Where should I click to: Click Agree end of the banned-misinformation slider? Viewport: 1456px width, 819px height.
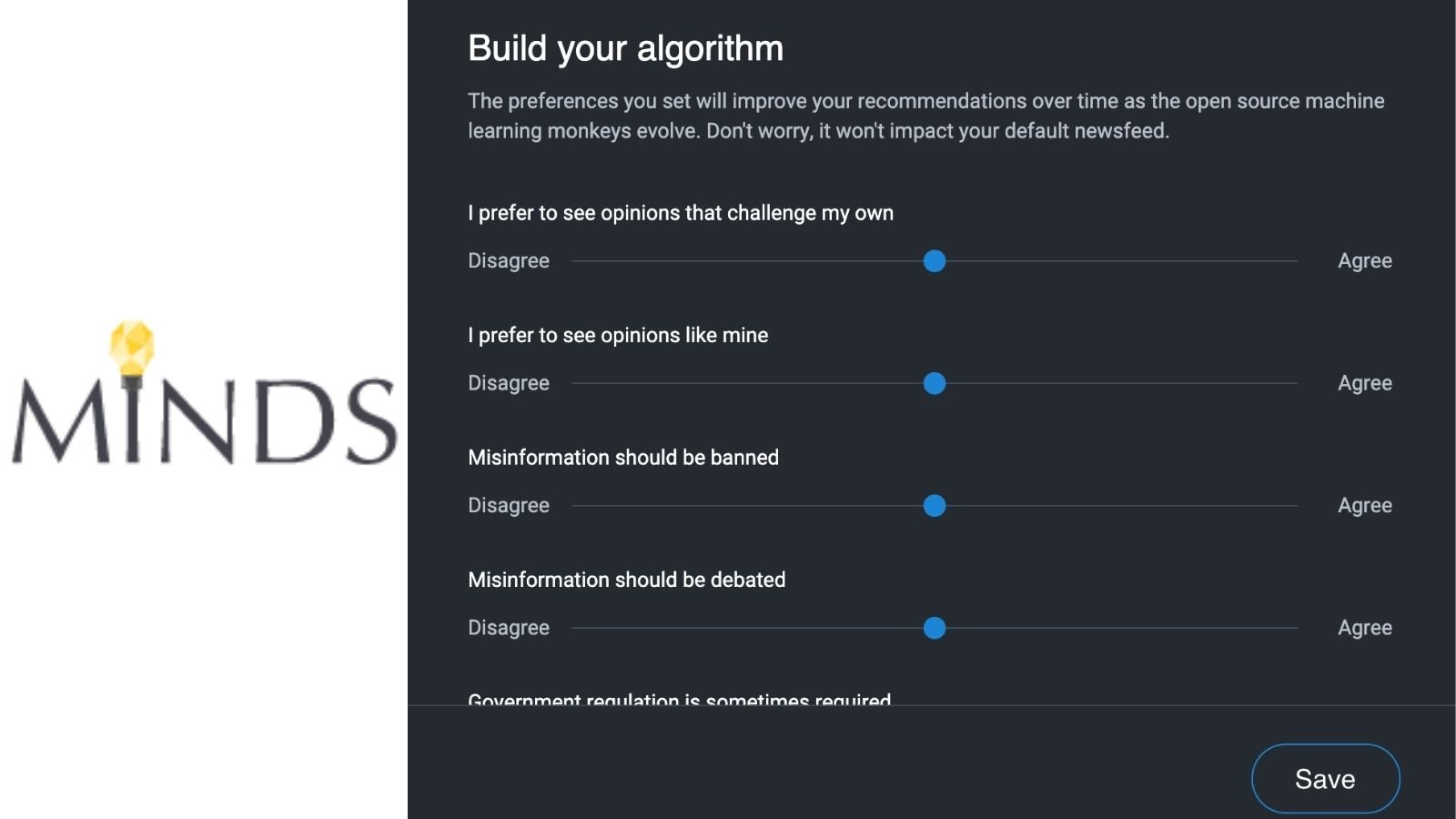tap(1364, 505)
